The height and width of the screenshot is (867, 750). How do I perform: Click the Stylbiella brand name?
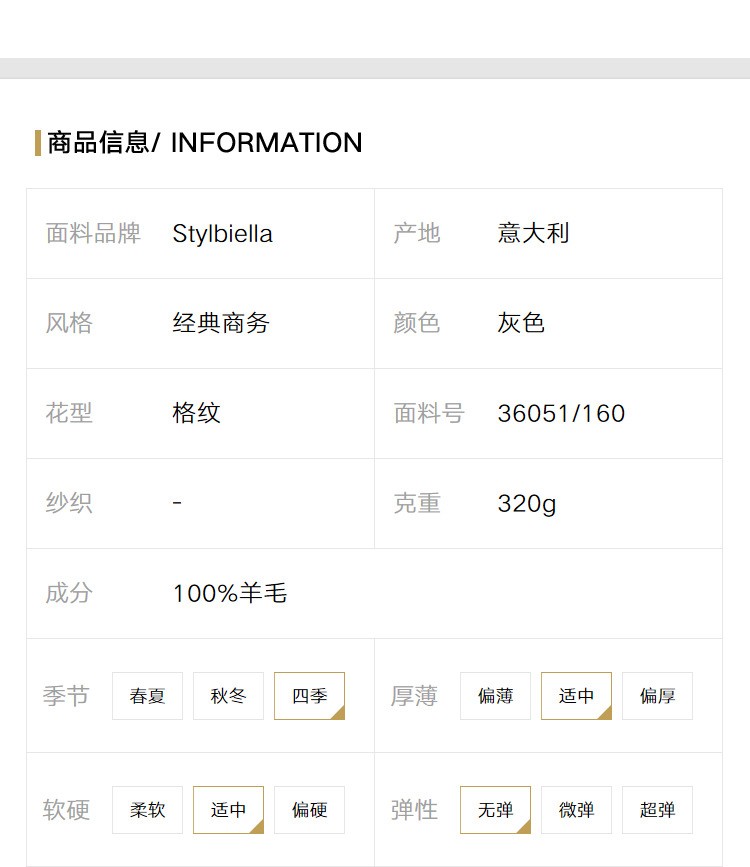(222, 234)
